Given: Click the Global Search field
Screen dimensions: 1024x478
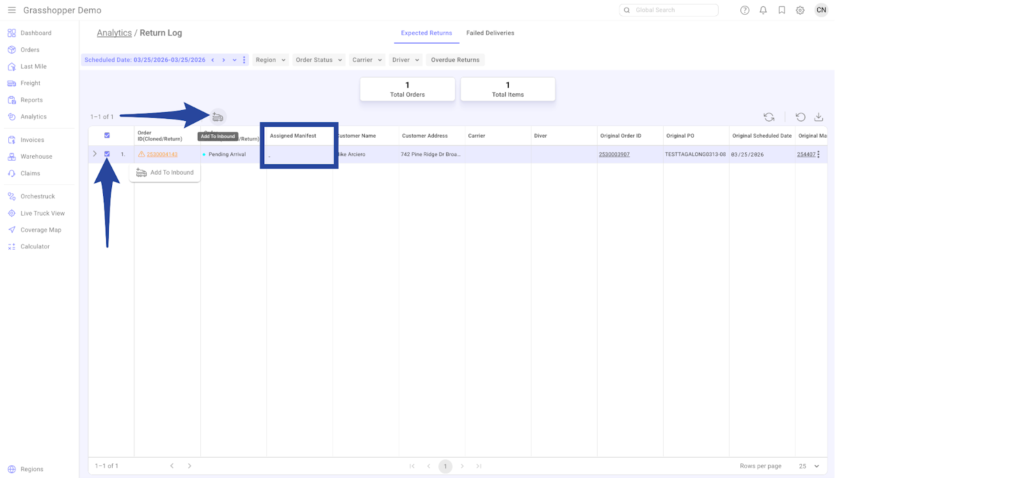Looking at the screenshot, I should tap(668, 10).
